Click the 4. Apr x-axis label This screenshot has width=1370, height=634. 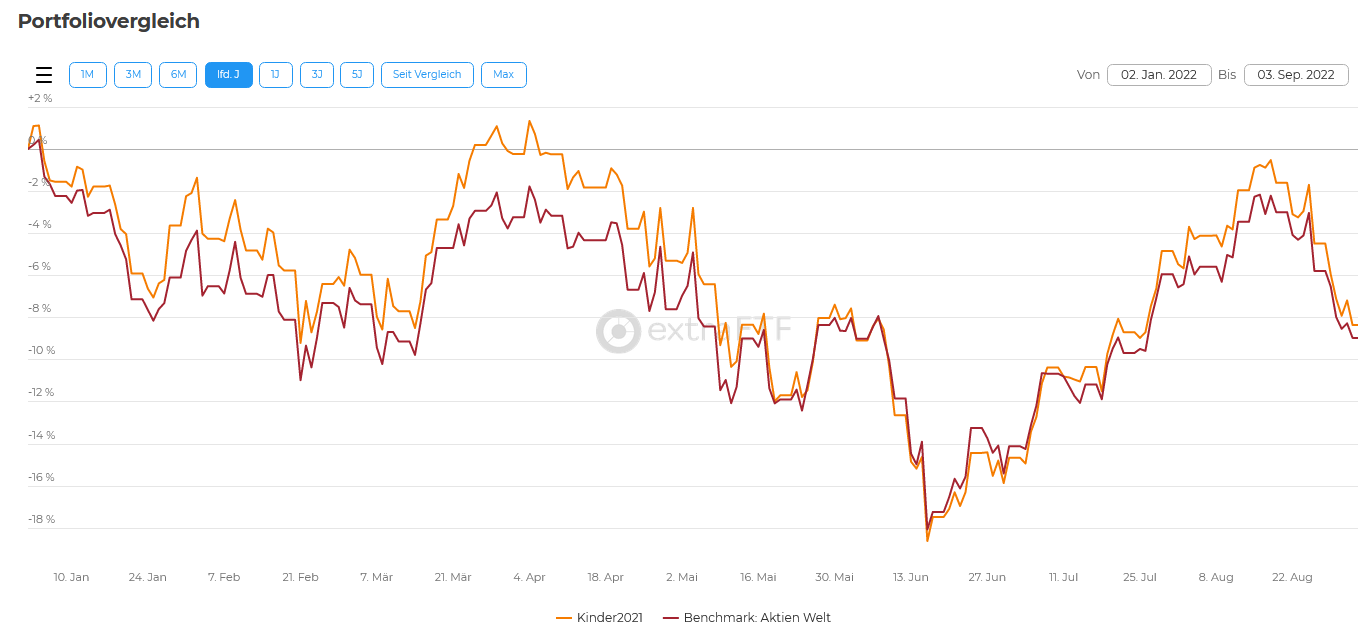pyautogui.click(x=529, y=577)
